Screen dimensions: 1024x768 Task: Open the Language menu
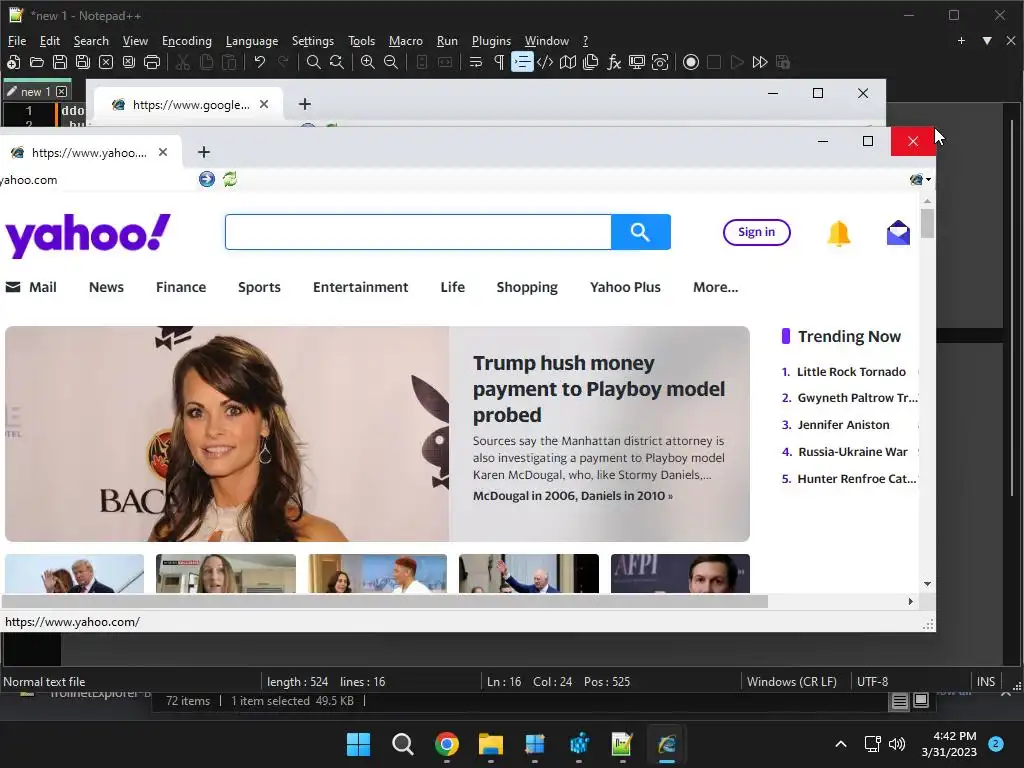(252, 40)
